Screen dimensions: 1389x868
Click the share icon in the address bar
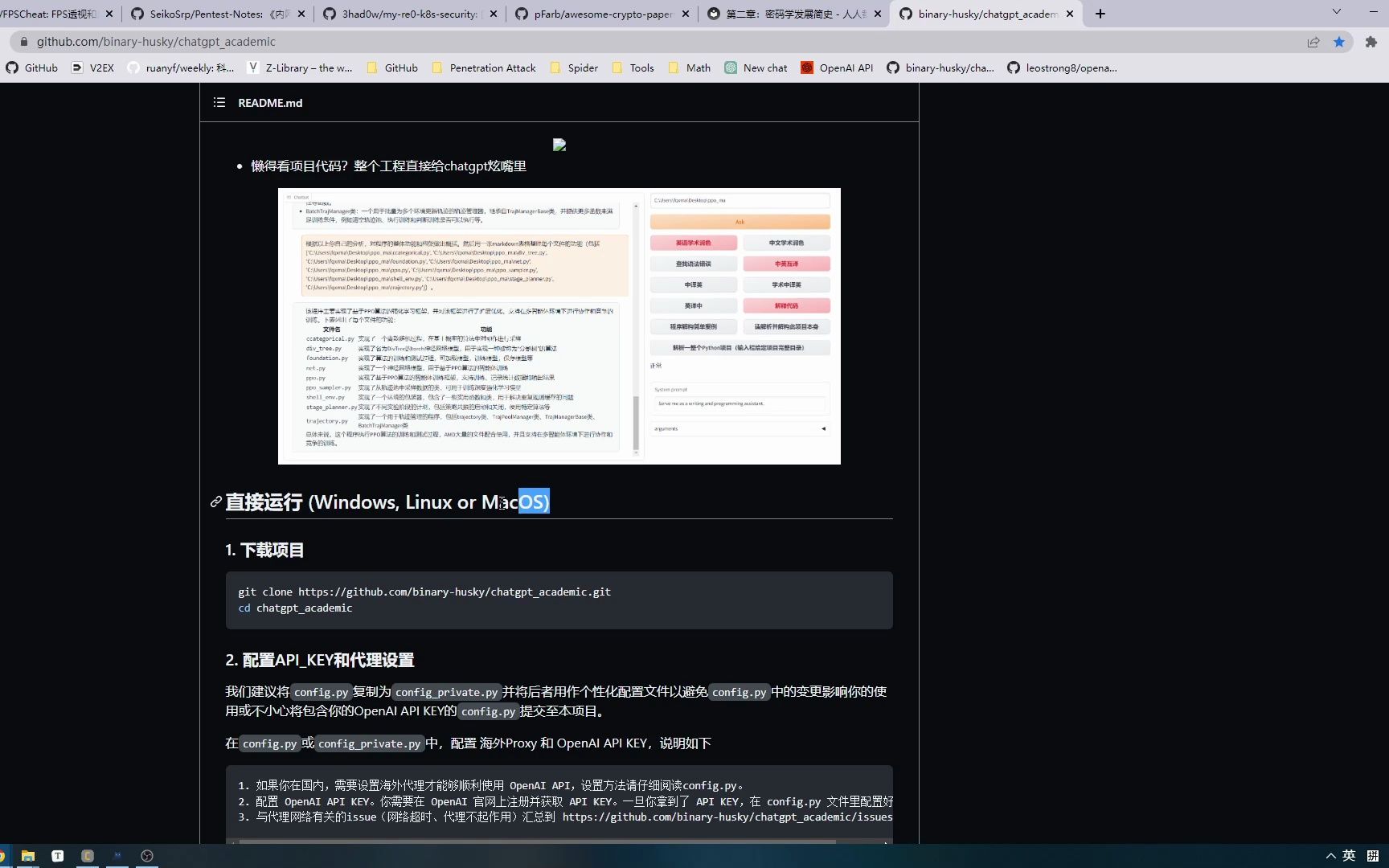tap(1313, 41)
